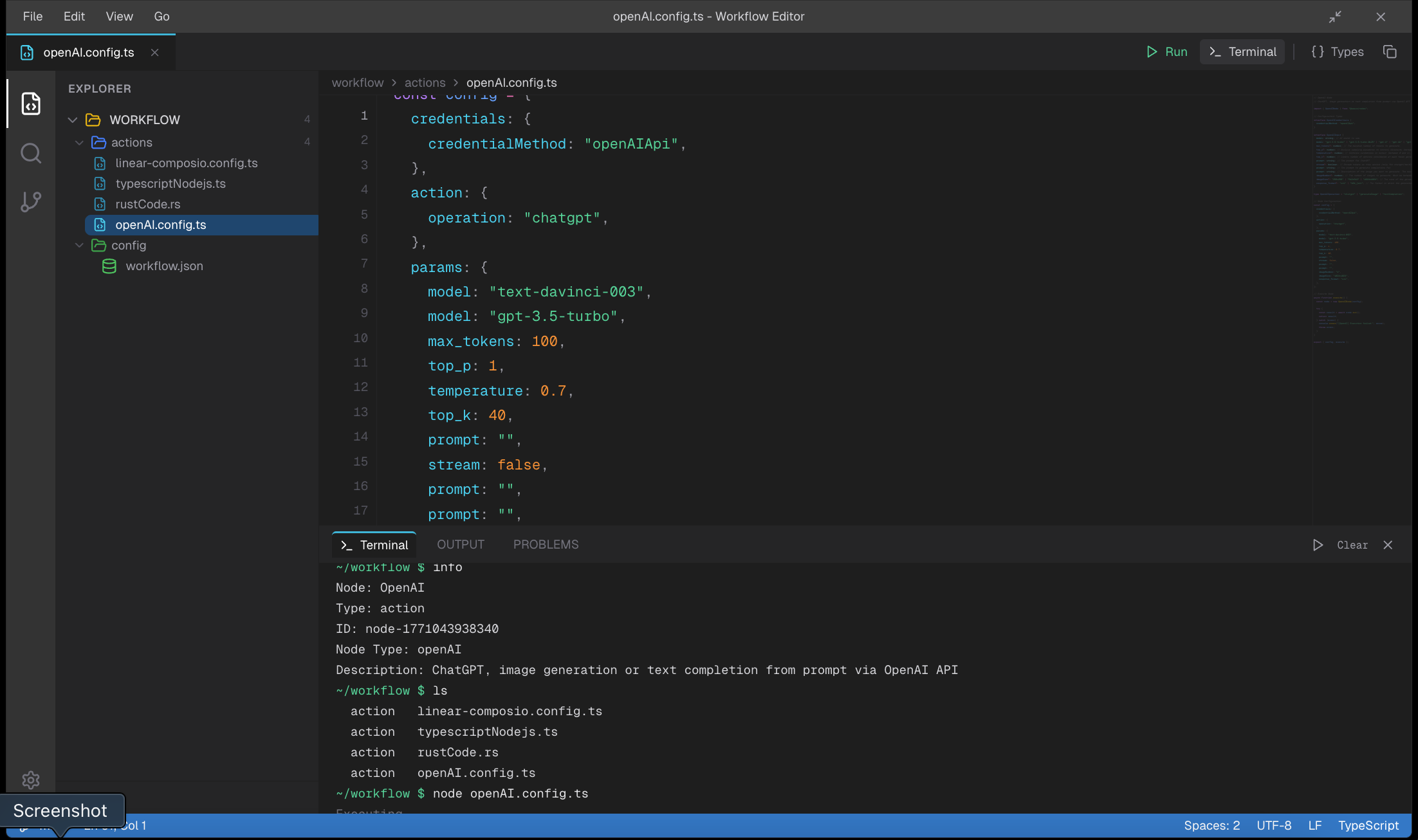Click TypeScript language mode indicator
This screenshot has height=840, width=1418.
[1368, 826]
